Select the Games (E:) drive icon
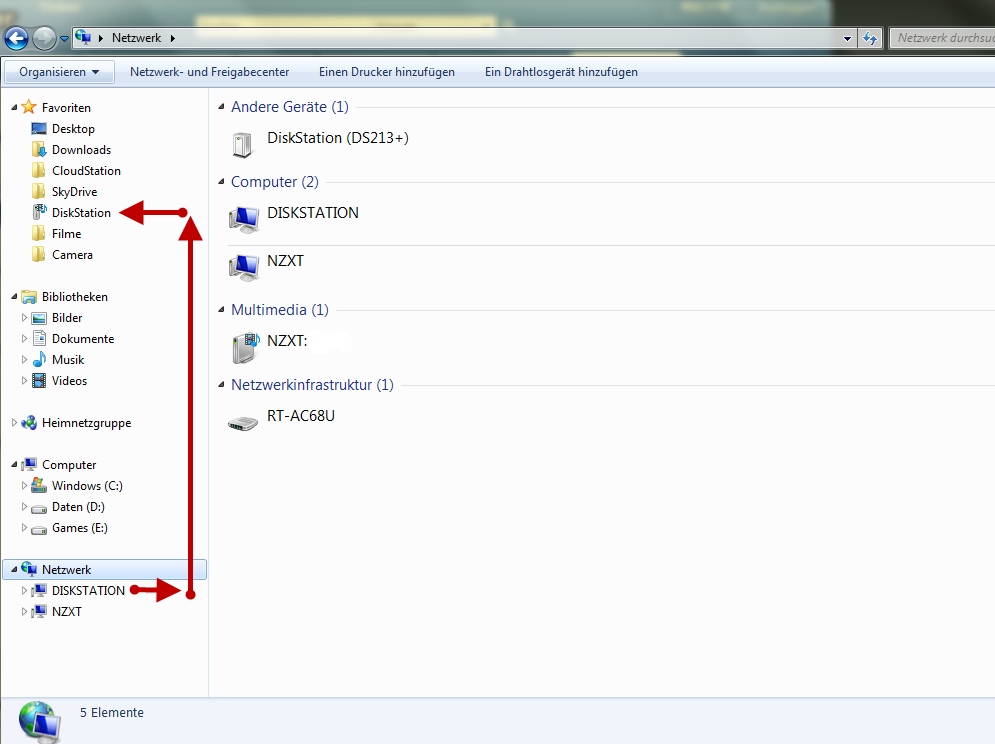 coord(39,529)
